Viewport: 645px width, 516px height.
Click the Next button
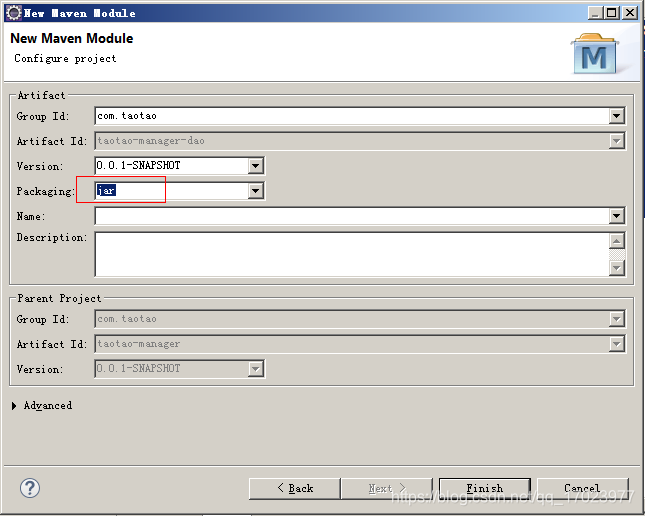click(387, 488)
